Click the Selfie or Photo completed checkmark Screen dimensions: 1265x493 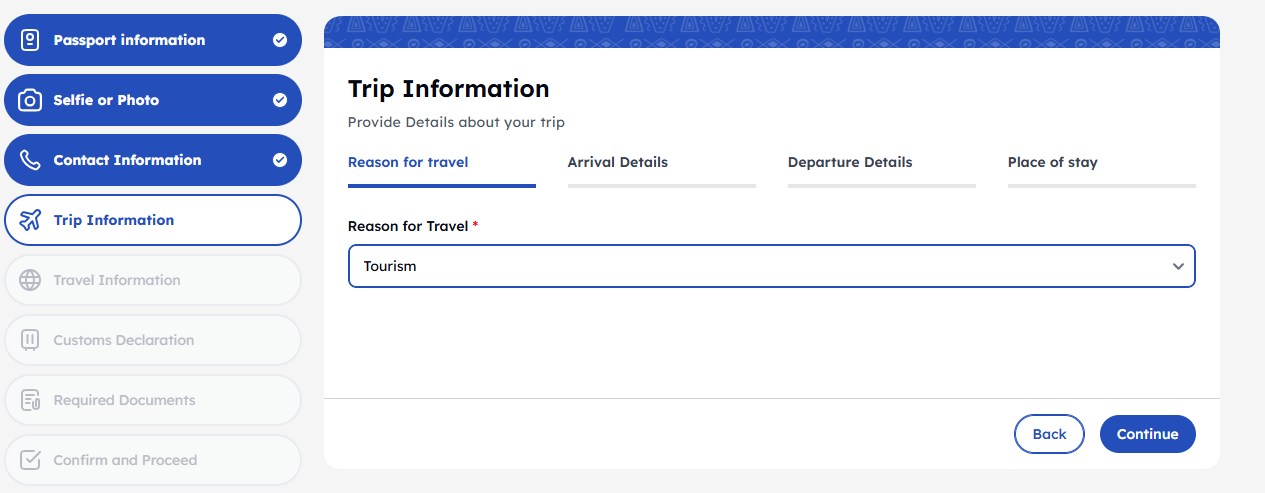280,100
